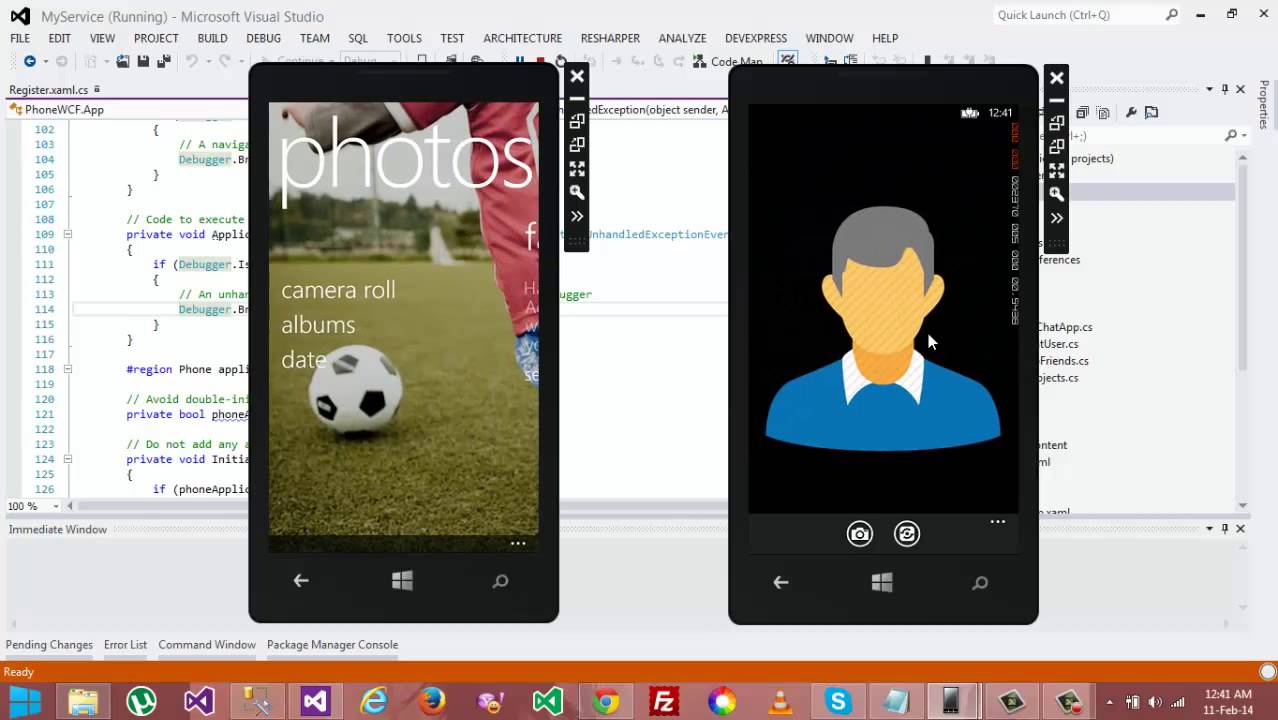Open the BUILD menu

point(212,38)
